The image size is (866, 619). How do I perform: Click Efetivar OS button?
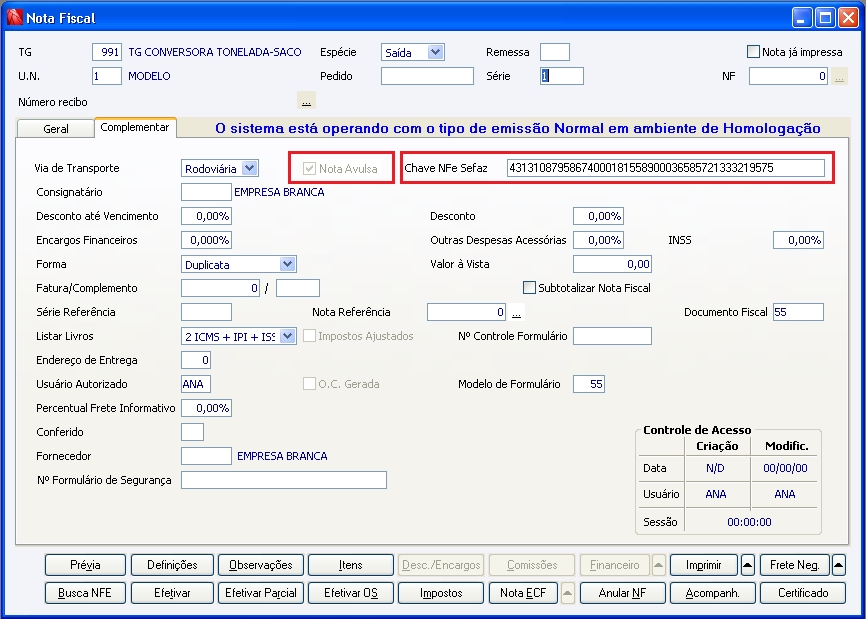(351, 593)
